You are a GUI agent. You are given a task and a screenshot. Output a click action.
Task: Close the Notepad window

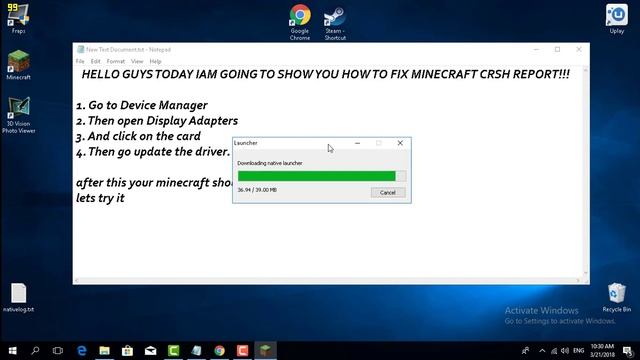click(x=579, y=49)
